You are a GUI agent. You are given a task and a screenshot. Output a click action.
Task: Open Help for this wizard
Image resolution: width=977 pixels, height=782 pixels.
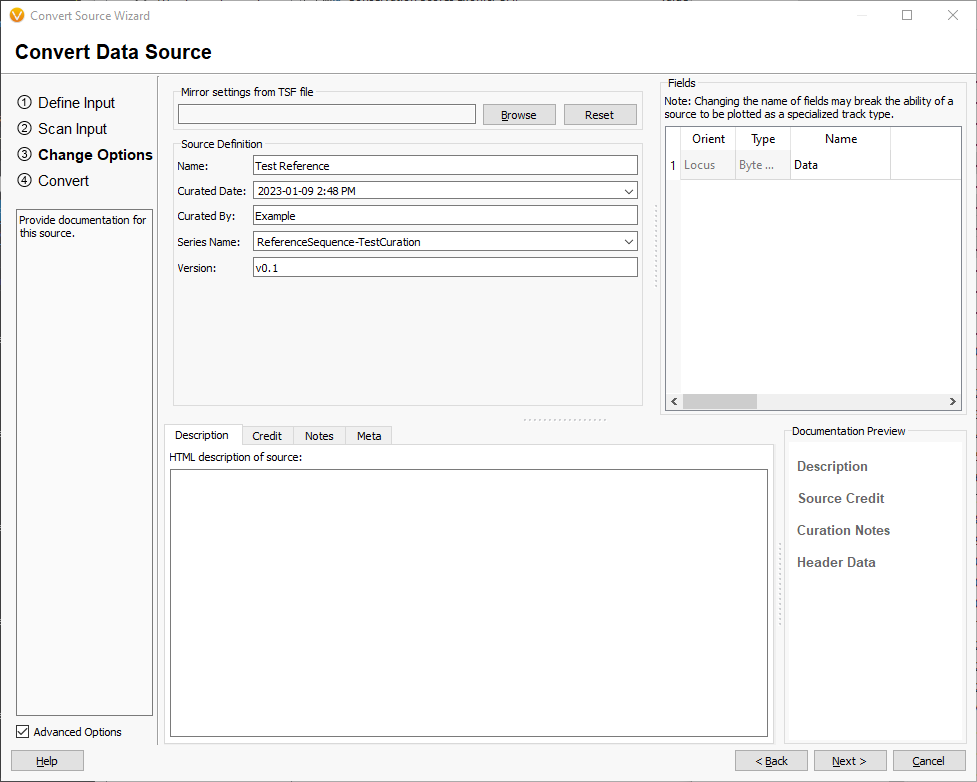[46, 760]
